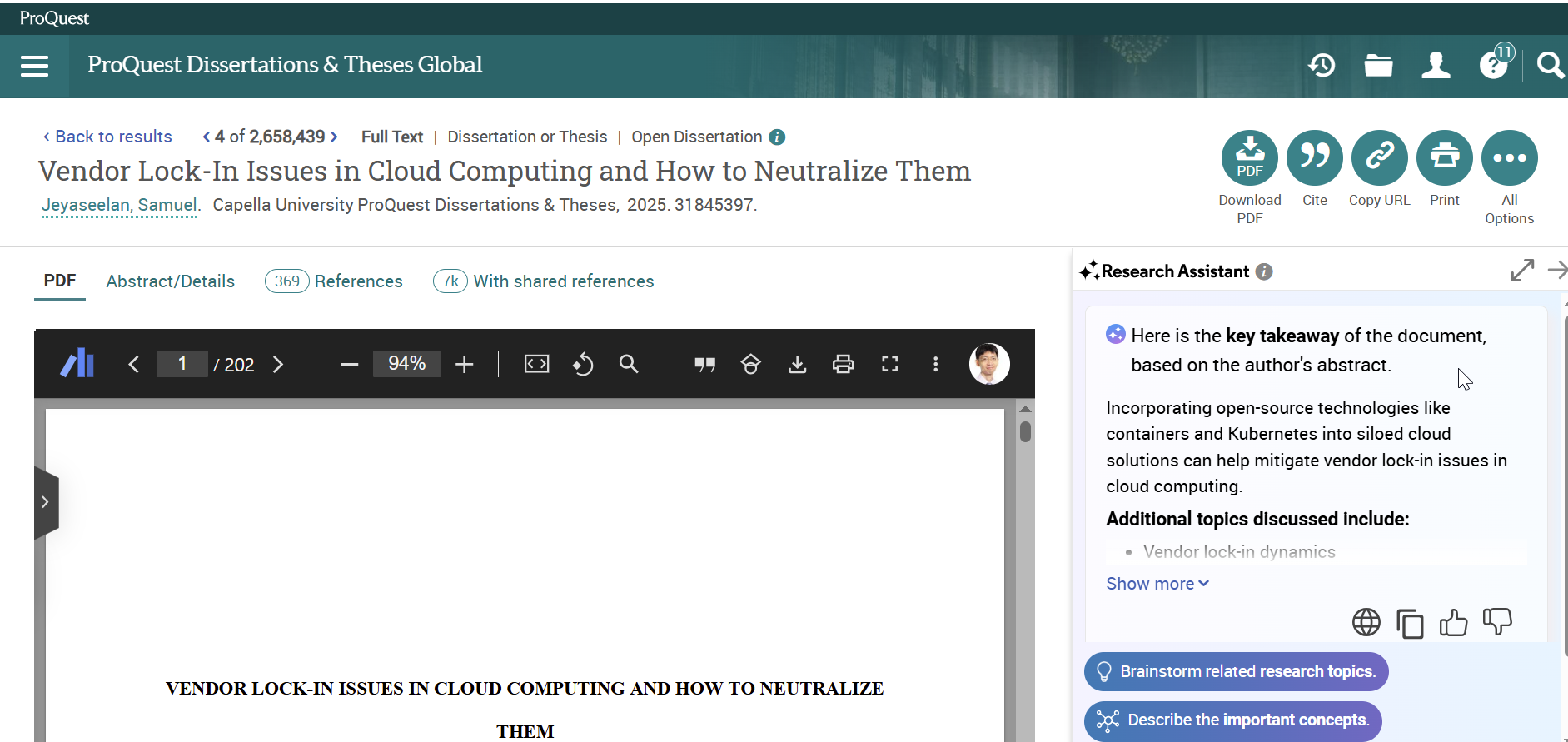Viewport: 1568px width, 742px height.
Task: Translate the Research Assistant response (globe icon)
Action: click(1366, 621)
